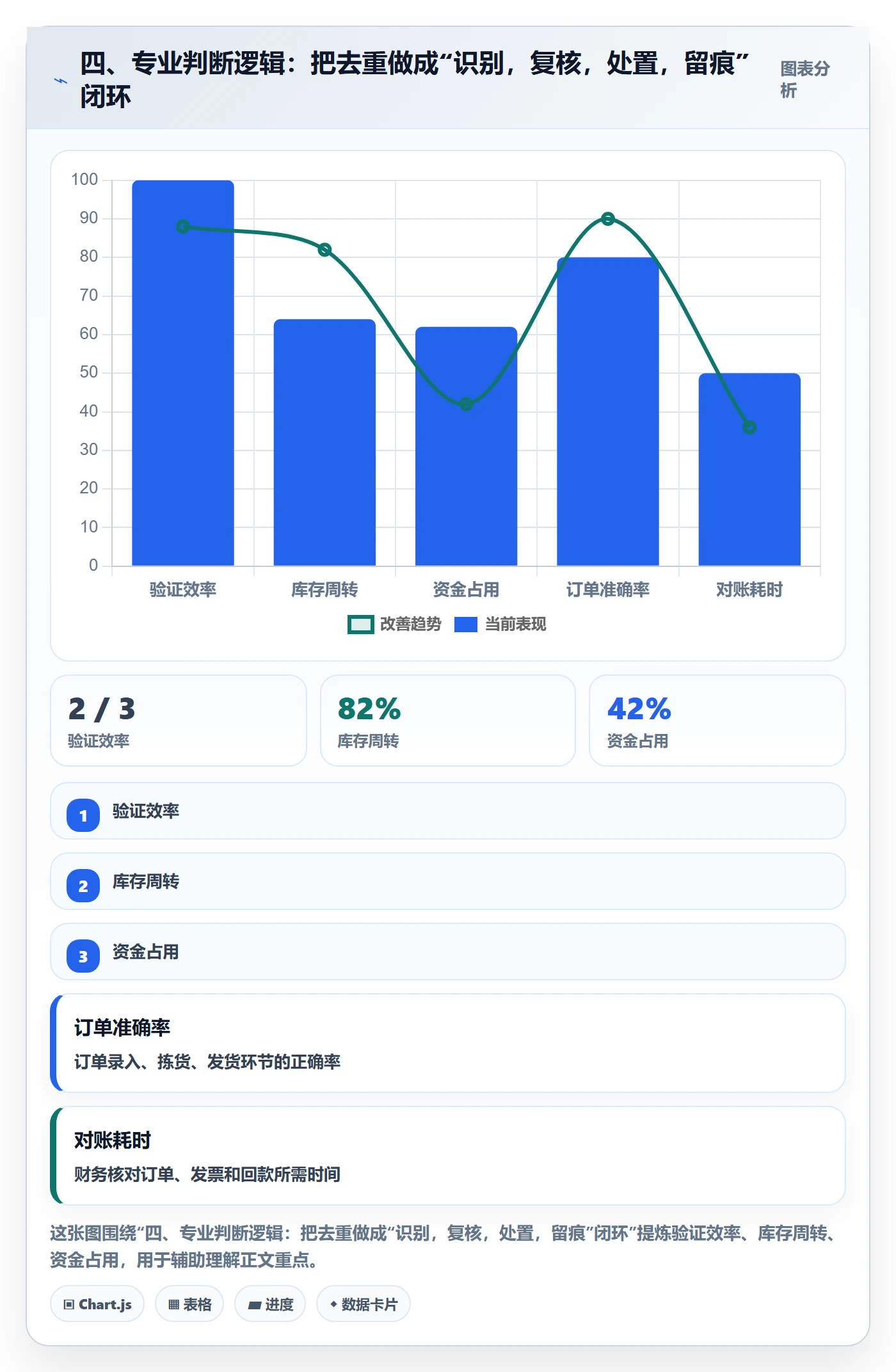Click the 库存周转 x-axis label
This screenshot has height=1372, width=896.
pyautogui.click(x=324, y=589)
